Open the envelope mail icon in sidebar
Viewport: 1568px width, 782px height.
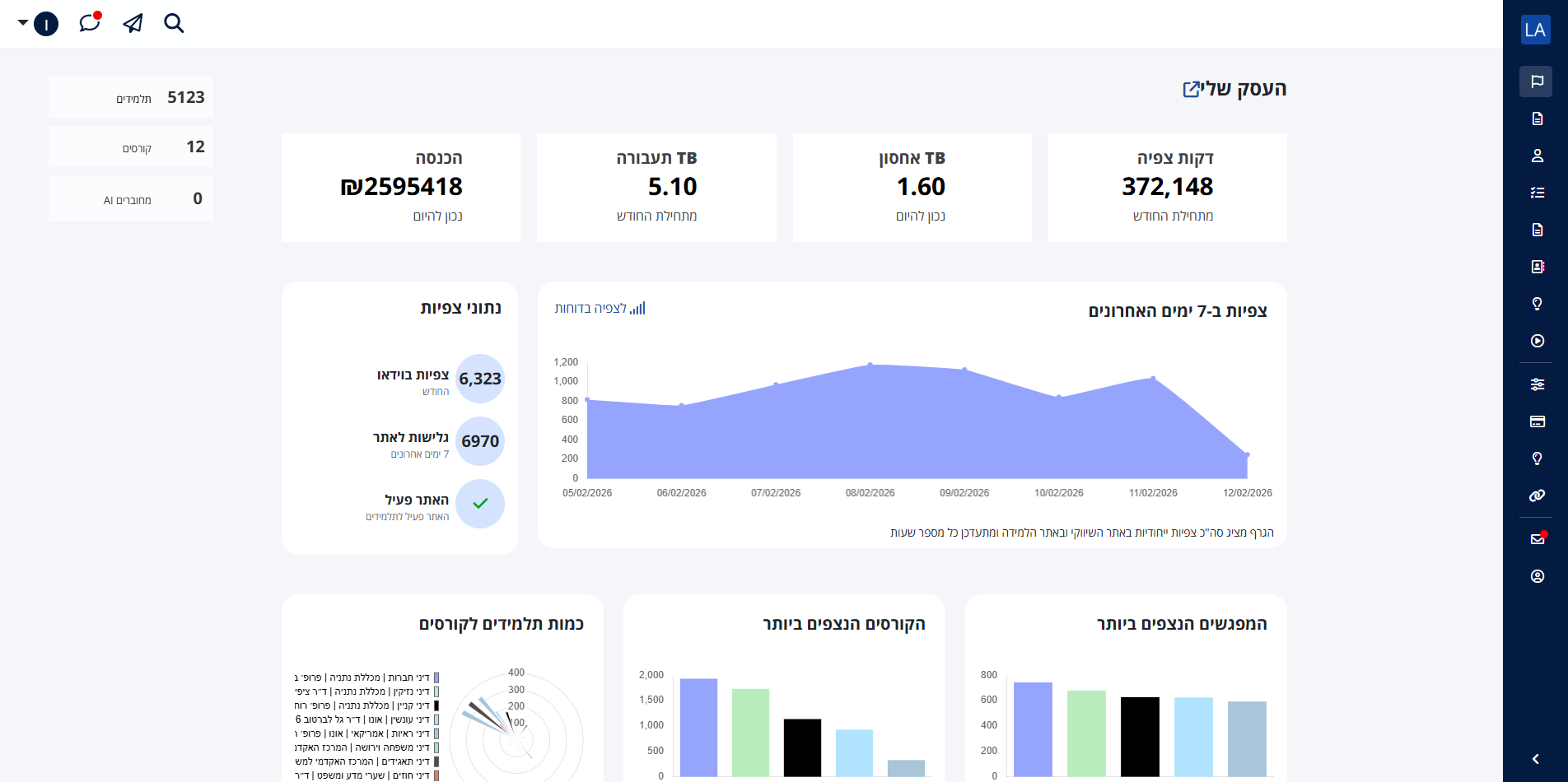[1537, 539]
